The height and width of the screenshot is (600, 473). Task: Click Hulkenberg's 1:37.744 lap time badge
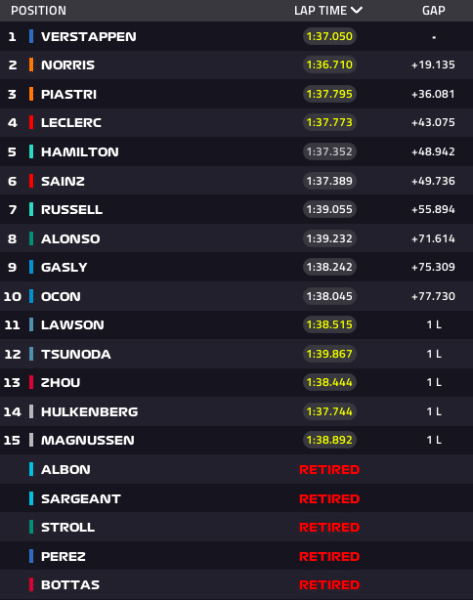329,412
